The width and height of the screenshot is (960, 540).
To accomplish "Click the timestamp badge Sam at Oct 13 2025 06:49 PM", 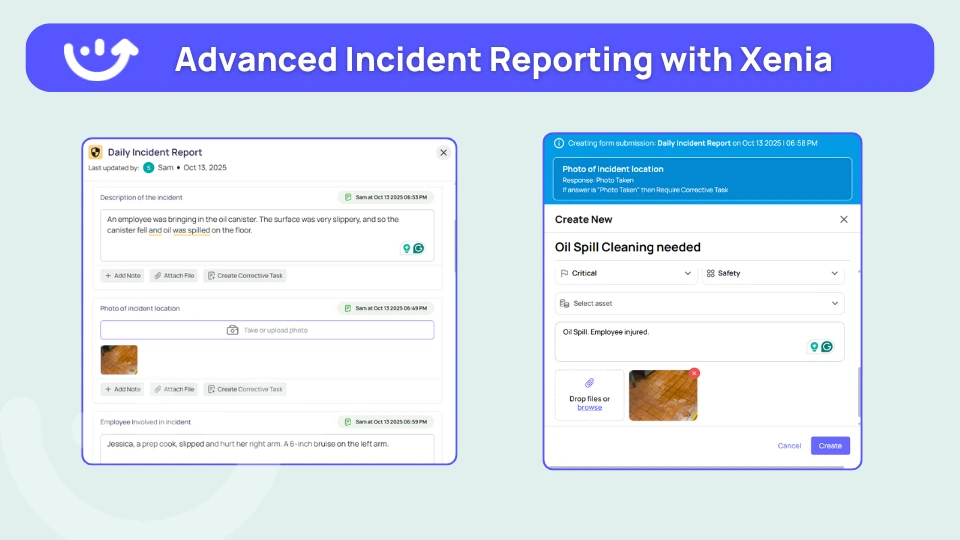I will pyautogui.click(x=386, y=308).
